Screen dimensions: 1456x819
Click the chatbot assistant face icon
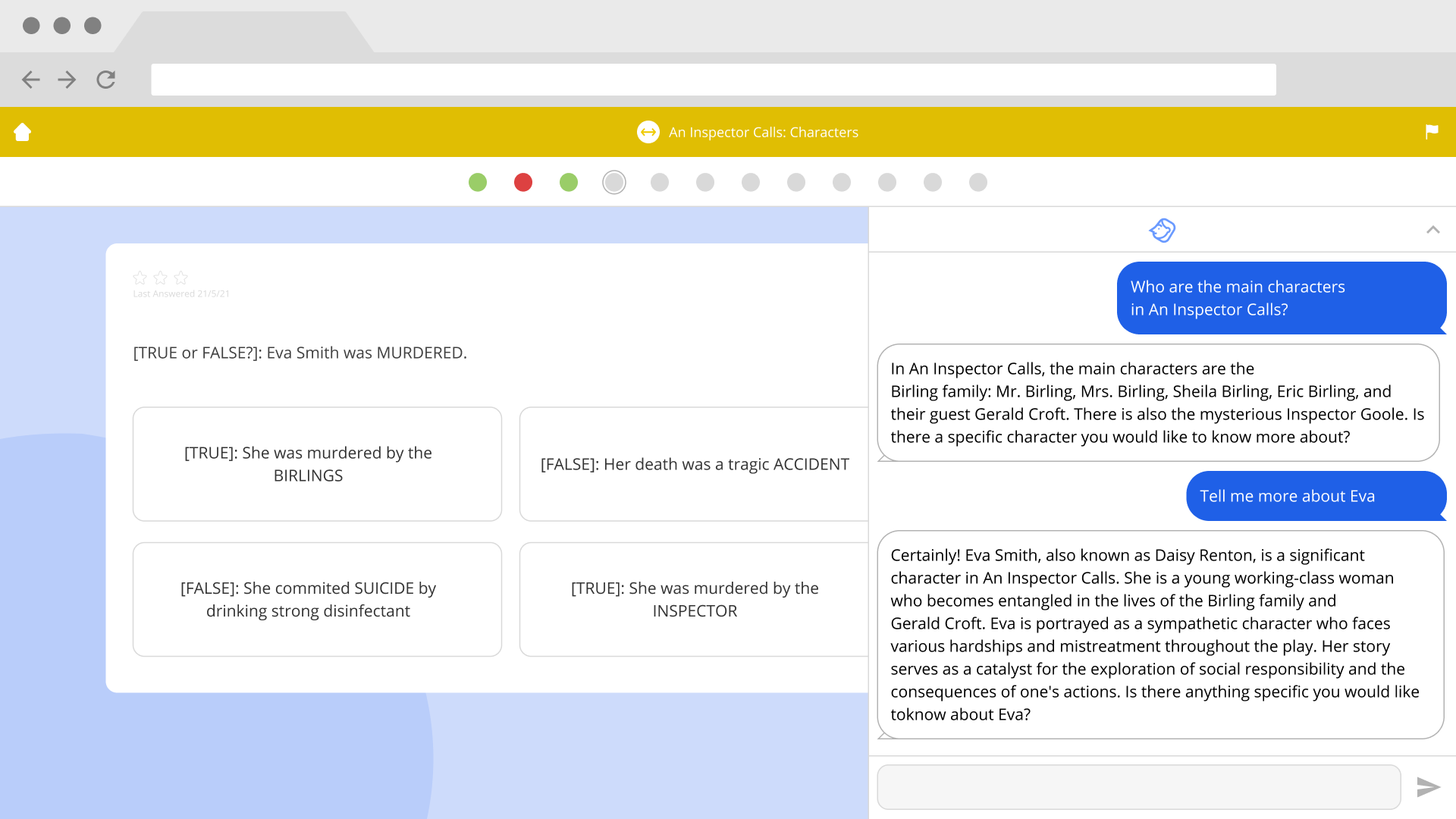1162,230
